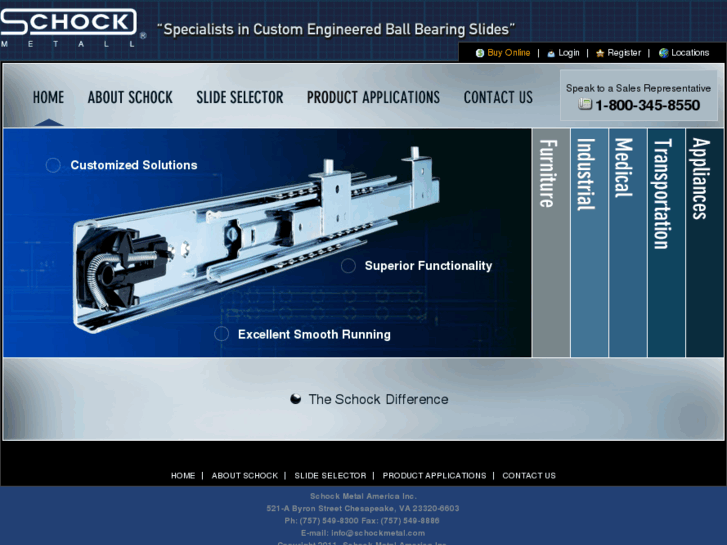Click the 521-A Byron Street address line
Image resolution: width=727 pixels, height=545 pixels.
pos(363,508)
